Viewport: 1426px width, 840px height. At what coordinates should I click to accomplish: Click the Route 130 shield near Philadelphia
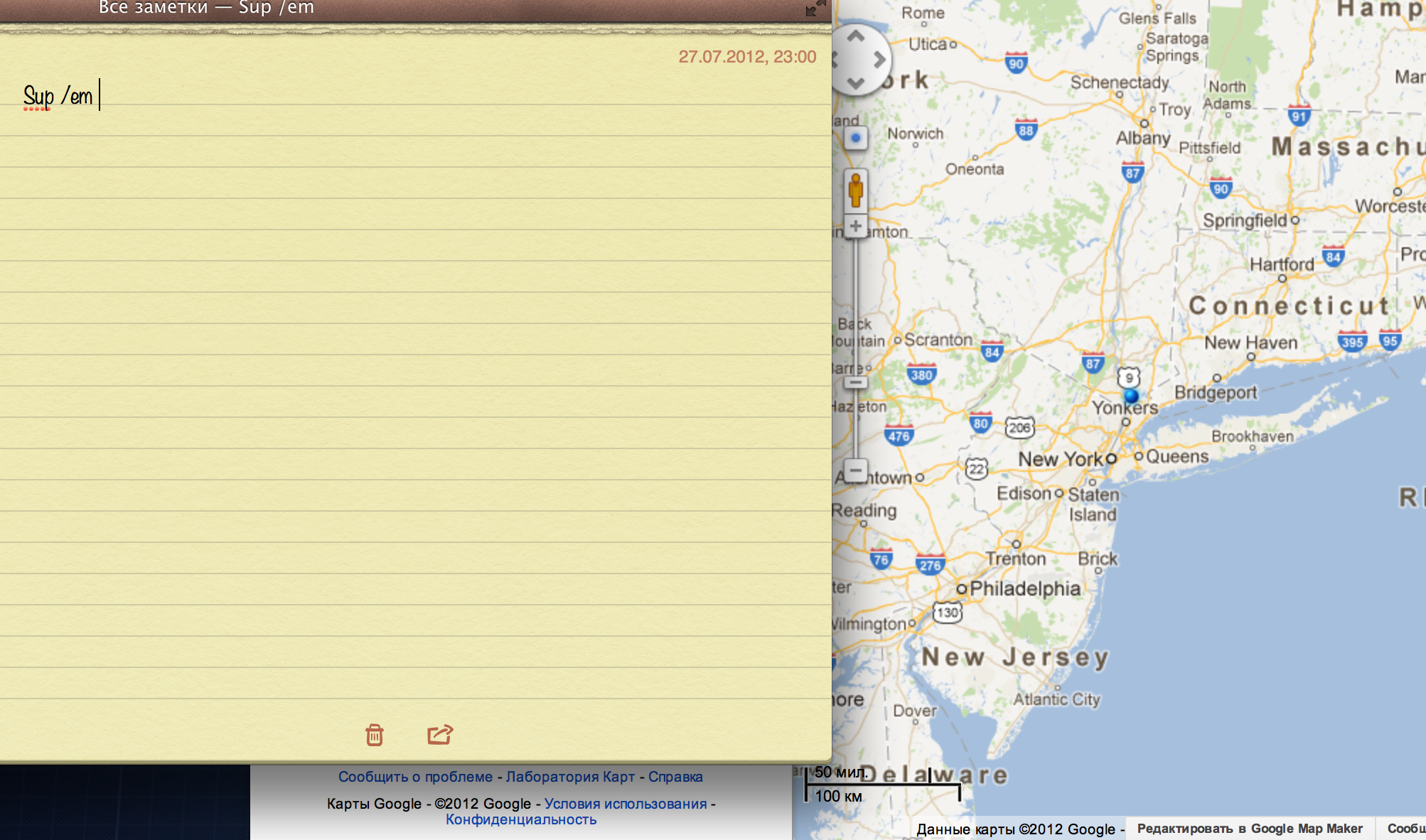coord(948,612)
